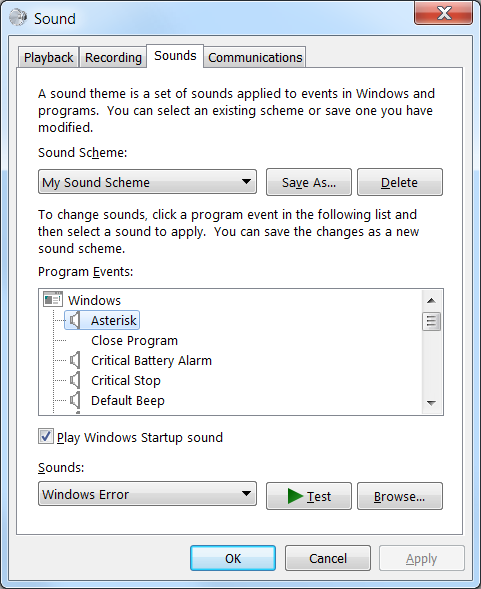Click the speaker icon beside Default Beep
The width and height of the screenshot is (481, 589).
(x=75, y=400)
